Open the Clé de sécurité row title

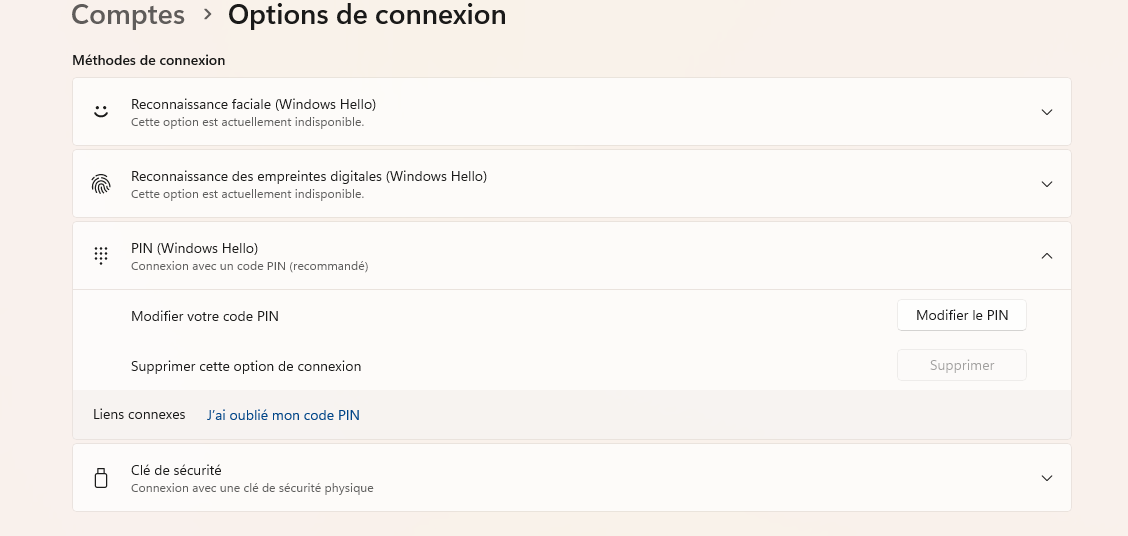click(x=176, y=470)
